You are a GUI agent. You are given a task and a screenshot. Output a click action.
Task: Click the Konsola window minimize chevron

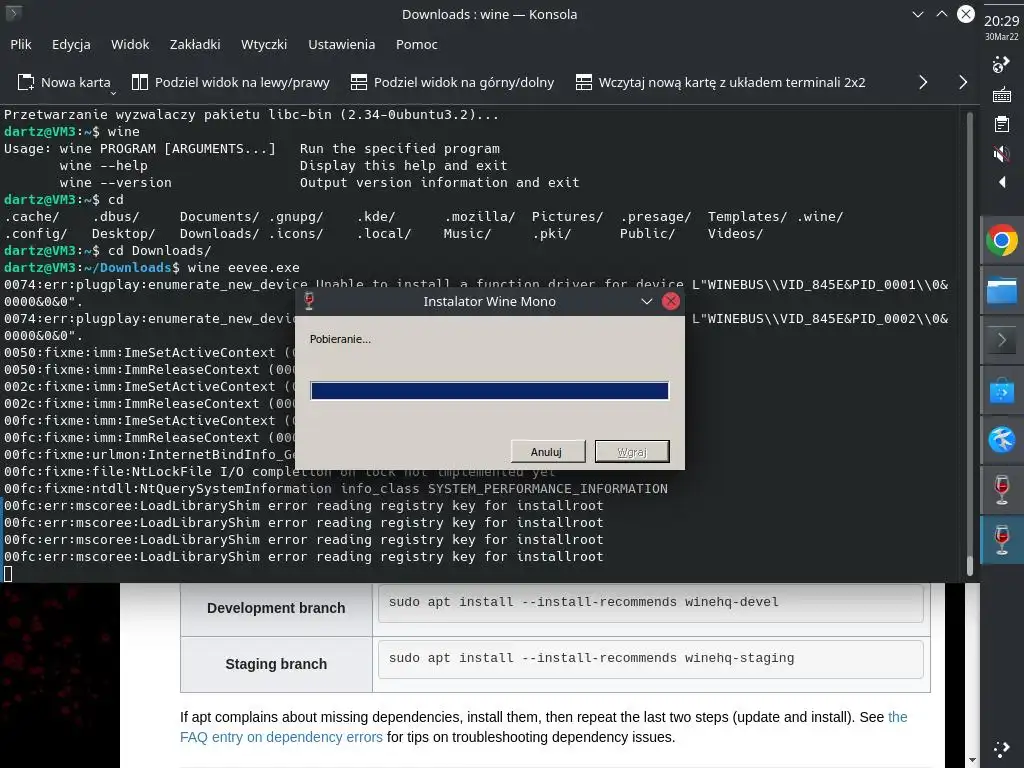click(x=918, y=14)
